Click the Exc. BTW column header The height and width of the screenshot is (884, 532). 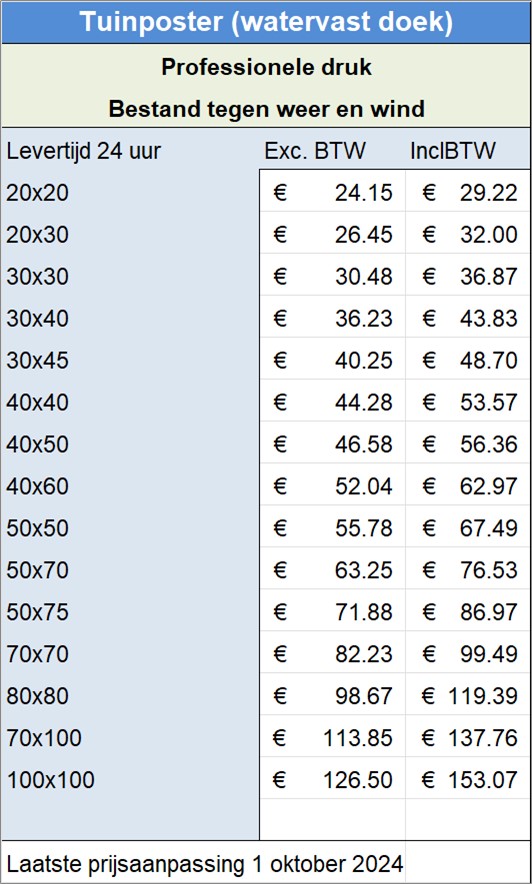(315, 151)
